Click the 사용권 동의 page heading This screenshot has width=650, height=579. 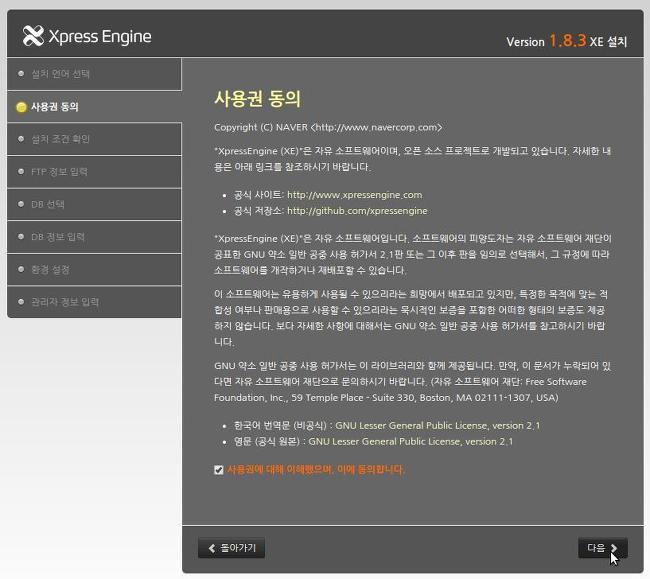point(257,99)
